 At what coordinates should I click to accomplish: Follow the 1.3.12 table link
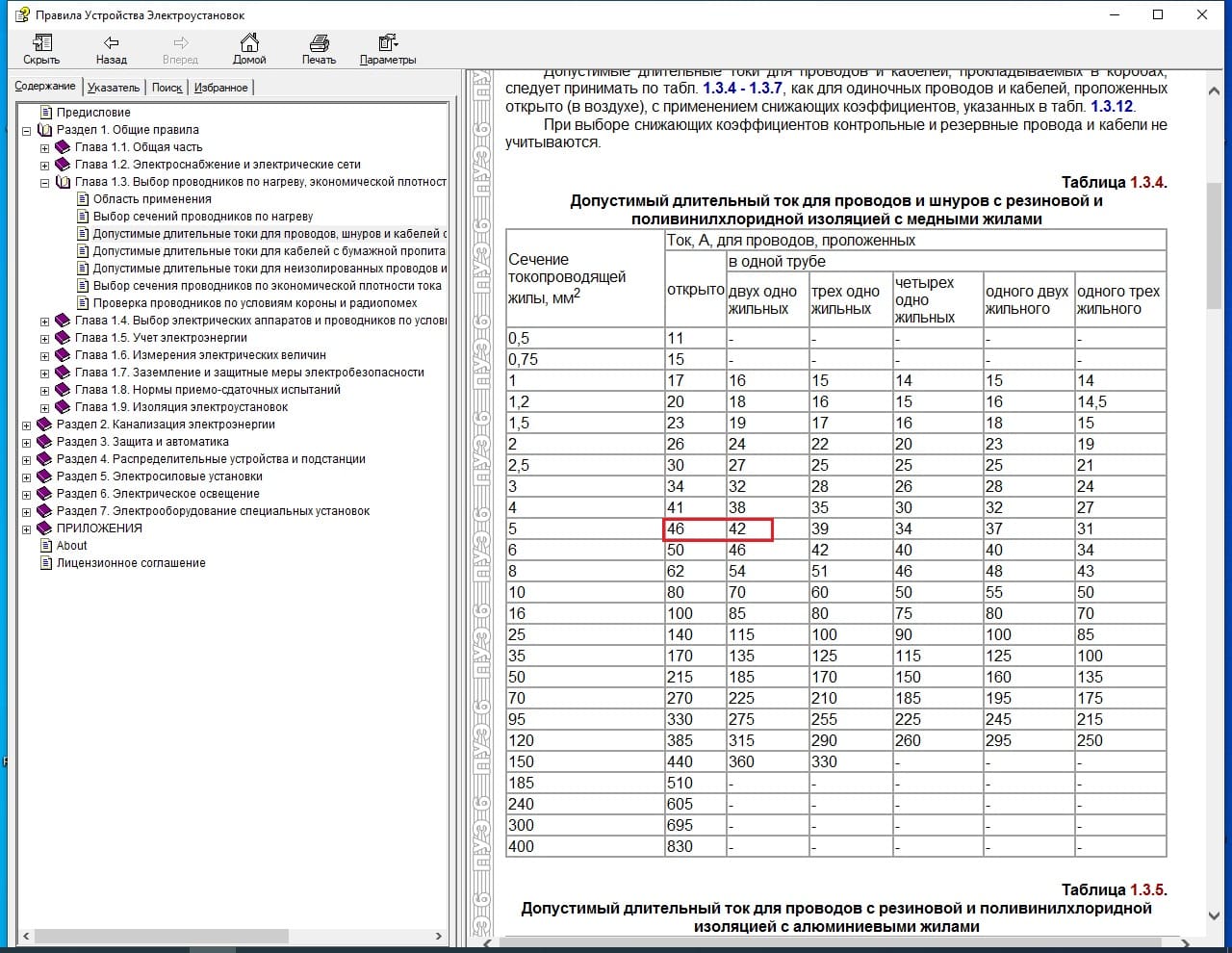coord(1112,106)
